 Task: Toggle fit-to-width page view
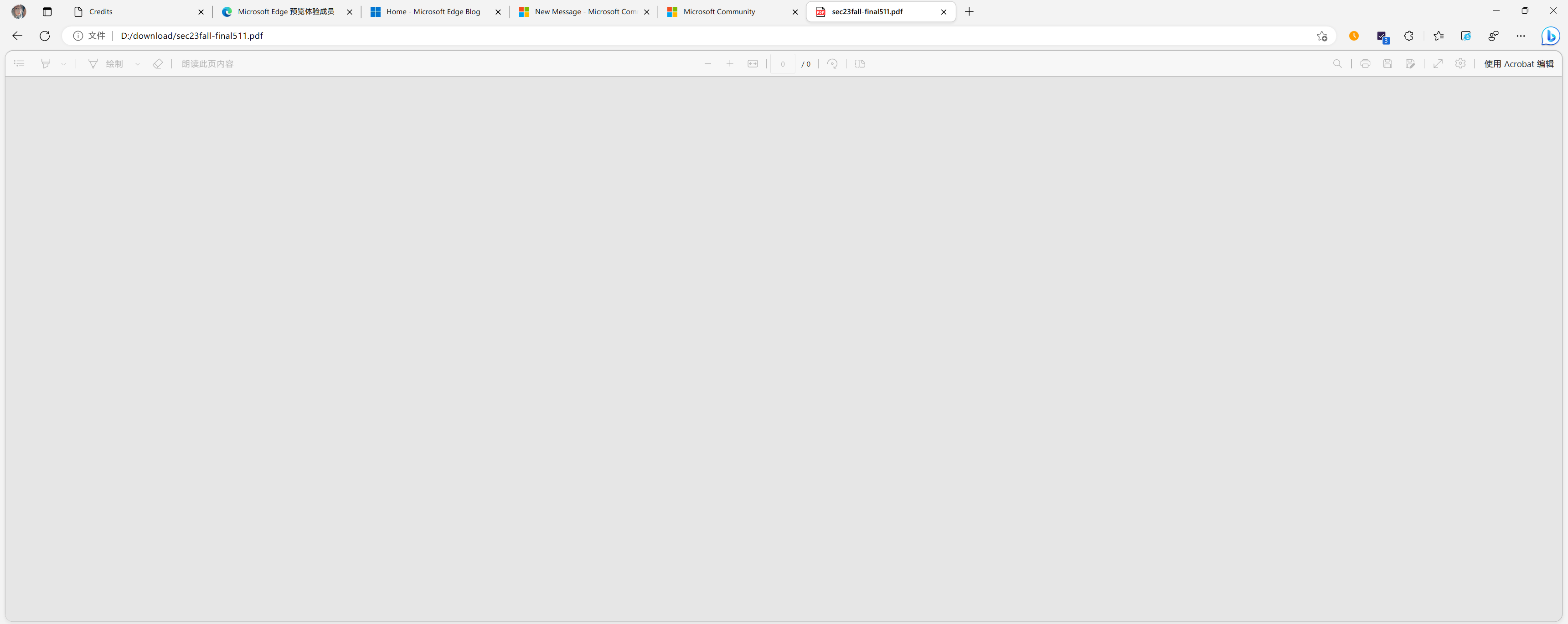pos(753,63)
